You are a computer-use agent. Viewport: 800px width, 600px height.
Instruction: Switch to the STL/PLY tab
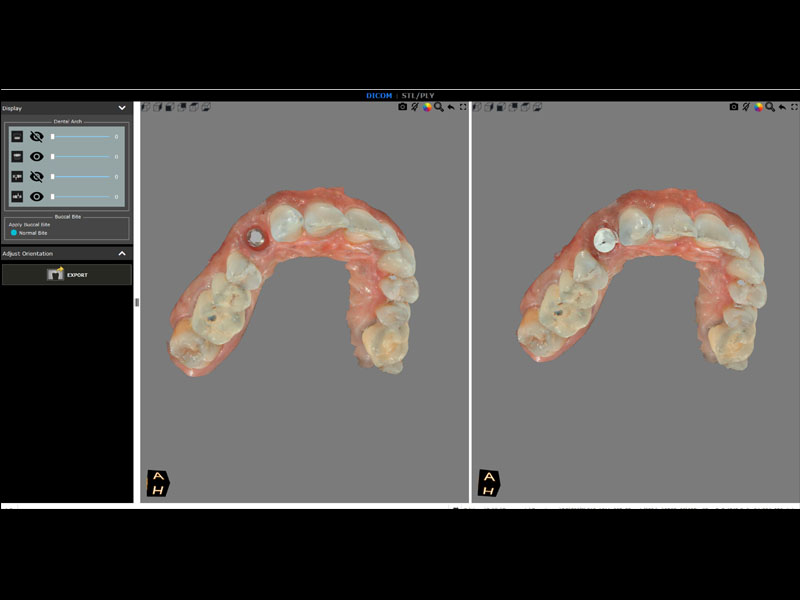(x=418, y=95)
